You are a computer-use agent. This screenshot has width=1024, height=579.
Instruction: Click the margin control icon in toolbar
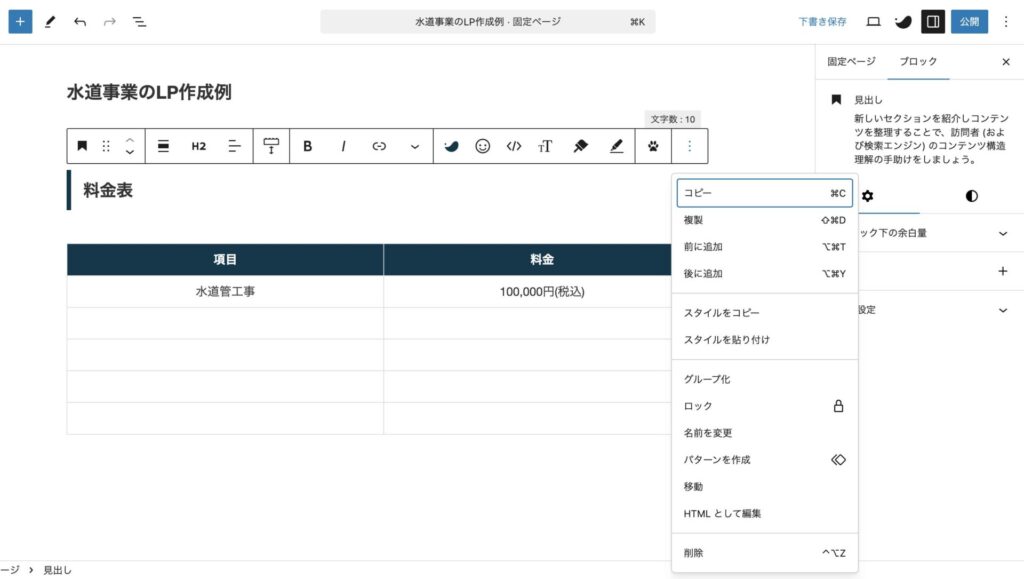[x=271, y=146]
